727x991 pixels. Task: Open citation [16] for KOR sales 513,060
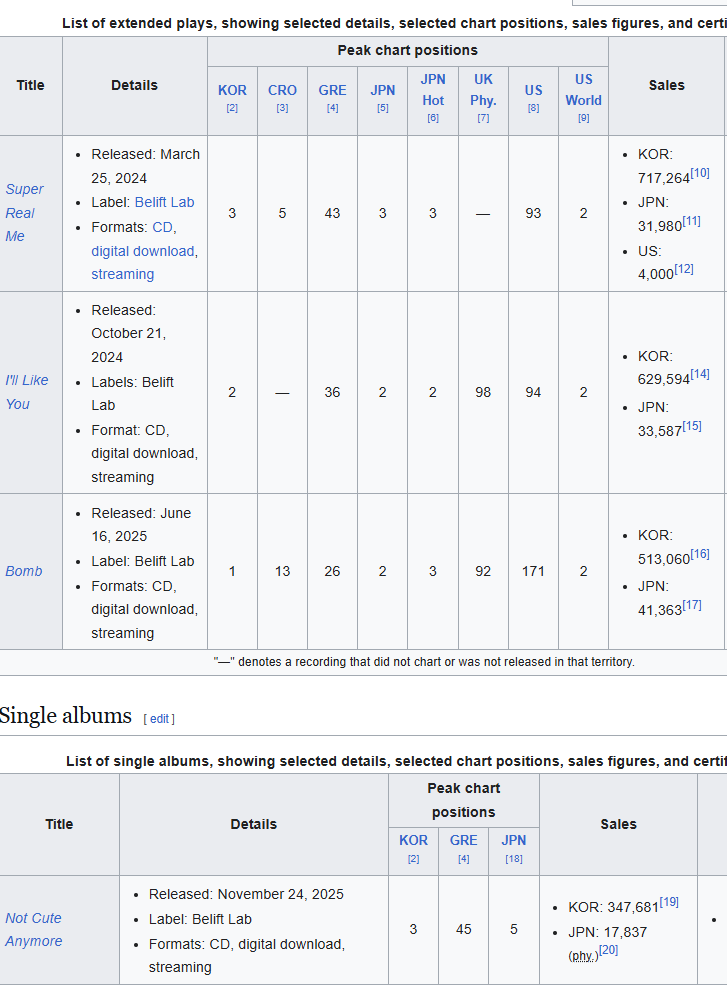(700, 554)
